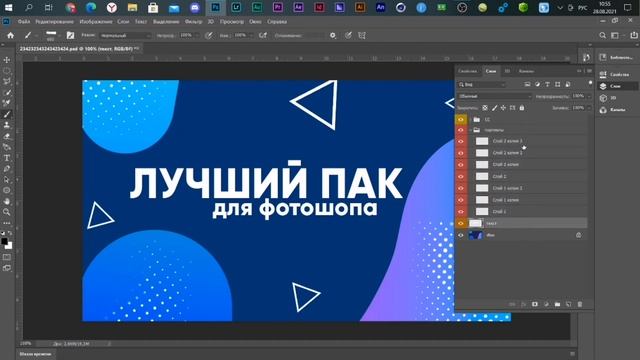Viewport: 640px width, 360px height.
Task: Open the Окно menu
Action: 255,22
